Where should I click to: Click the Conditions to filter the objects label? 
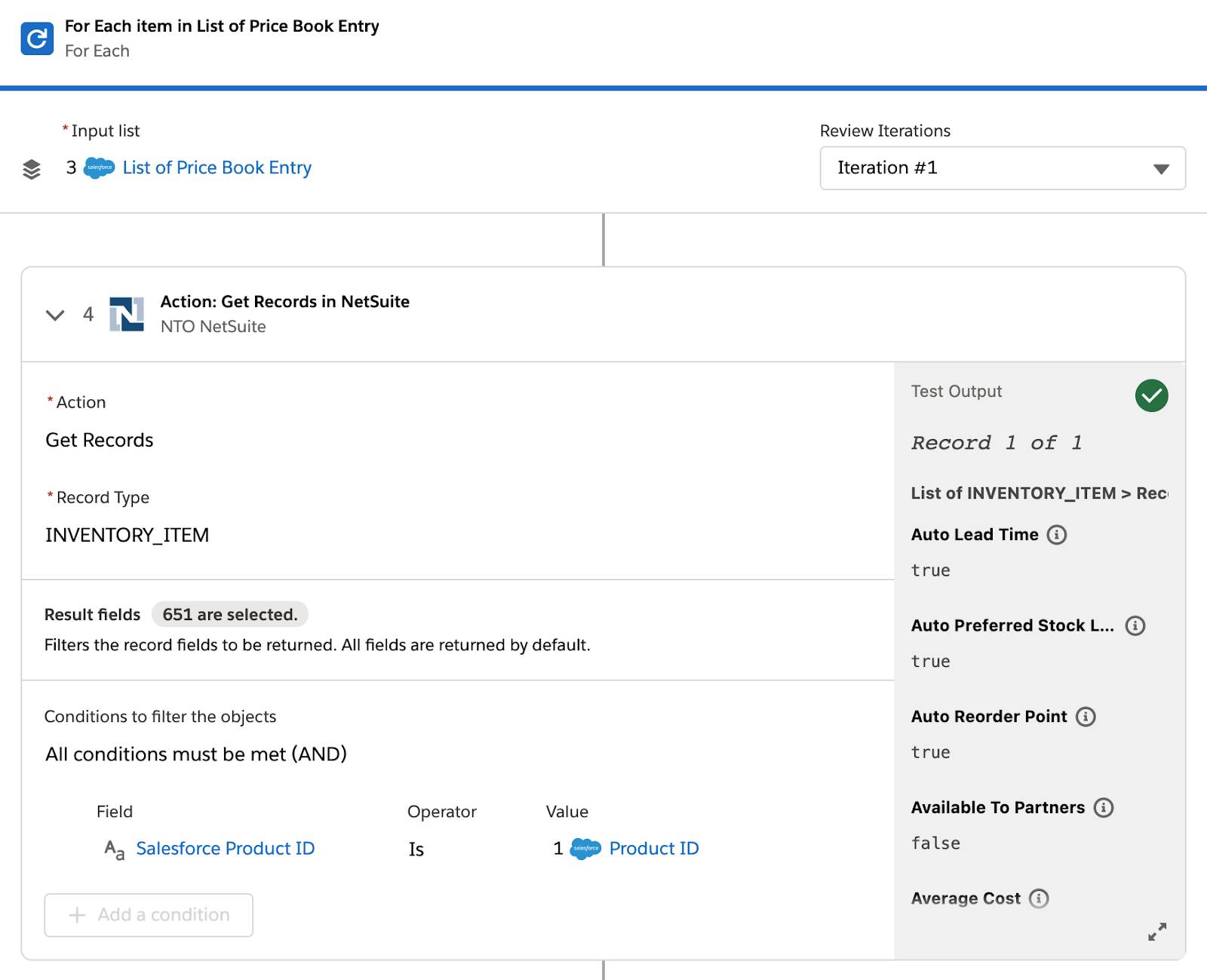tap(161, 717)
